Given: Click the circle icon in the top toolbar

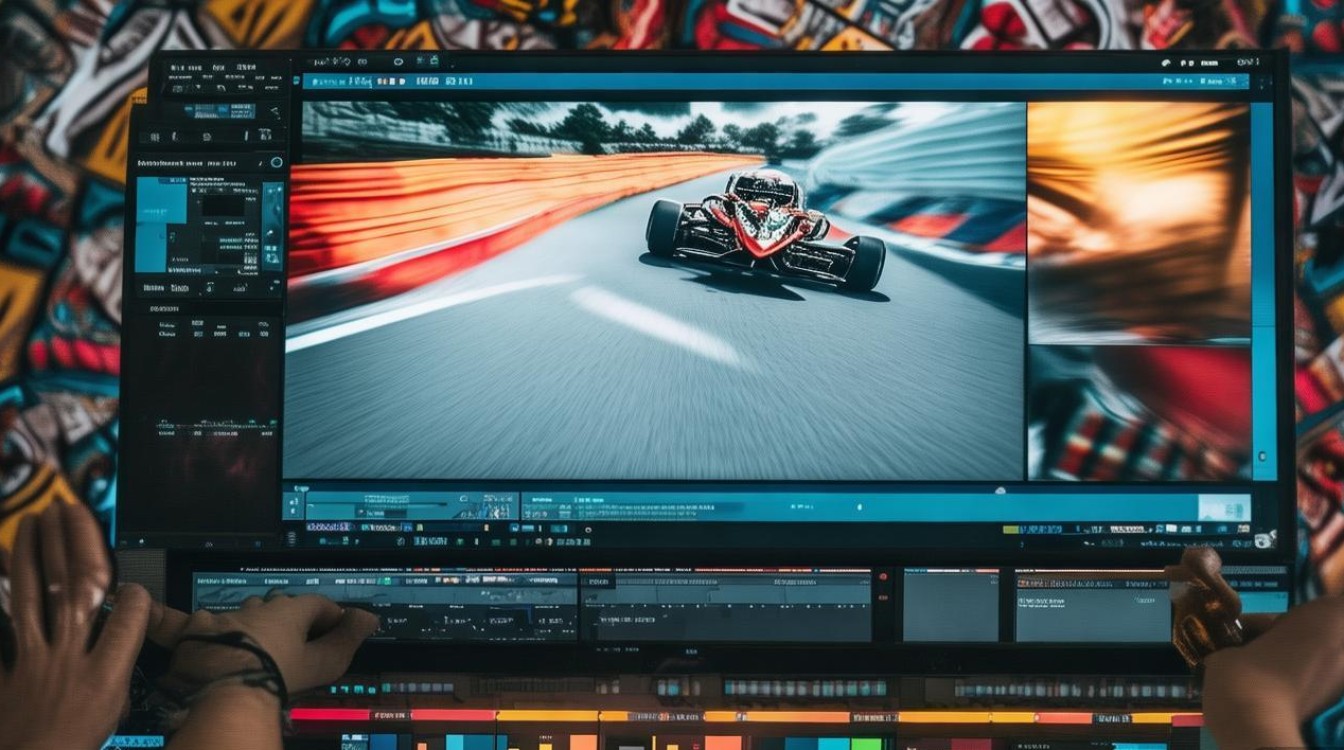Looking at the screenshot, I should [x=398, y=61].
